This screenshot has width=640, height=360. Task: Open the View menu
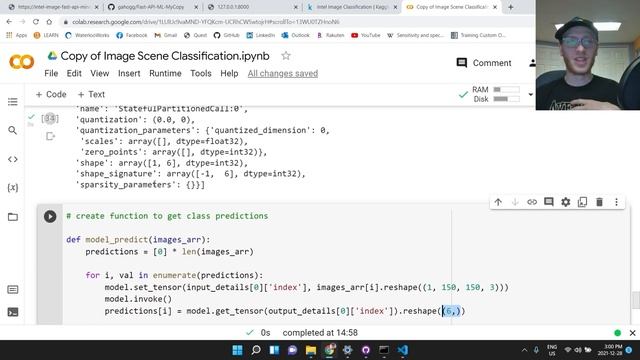pyautogui.click(x=100, y=73)
